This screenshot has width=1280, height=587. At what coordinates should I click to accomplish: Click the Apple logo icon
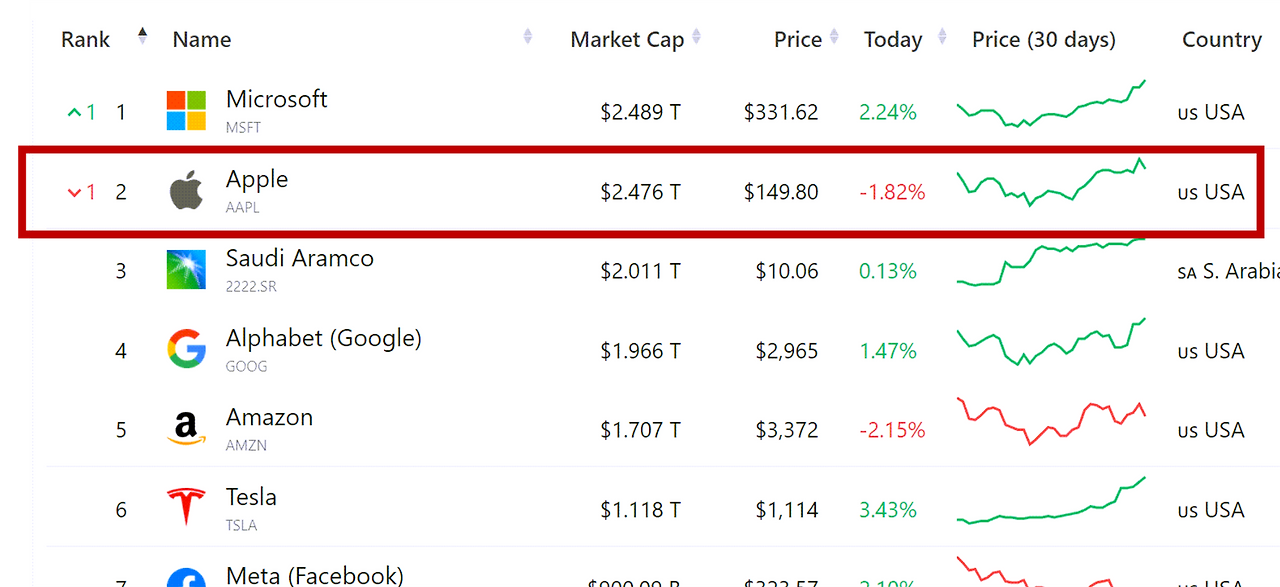pyautogui.click(x=186, y=190)
